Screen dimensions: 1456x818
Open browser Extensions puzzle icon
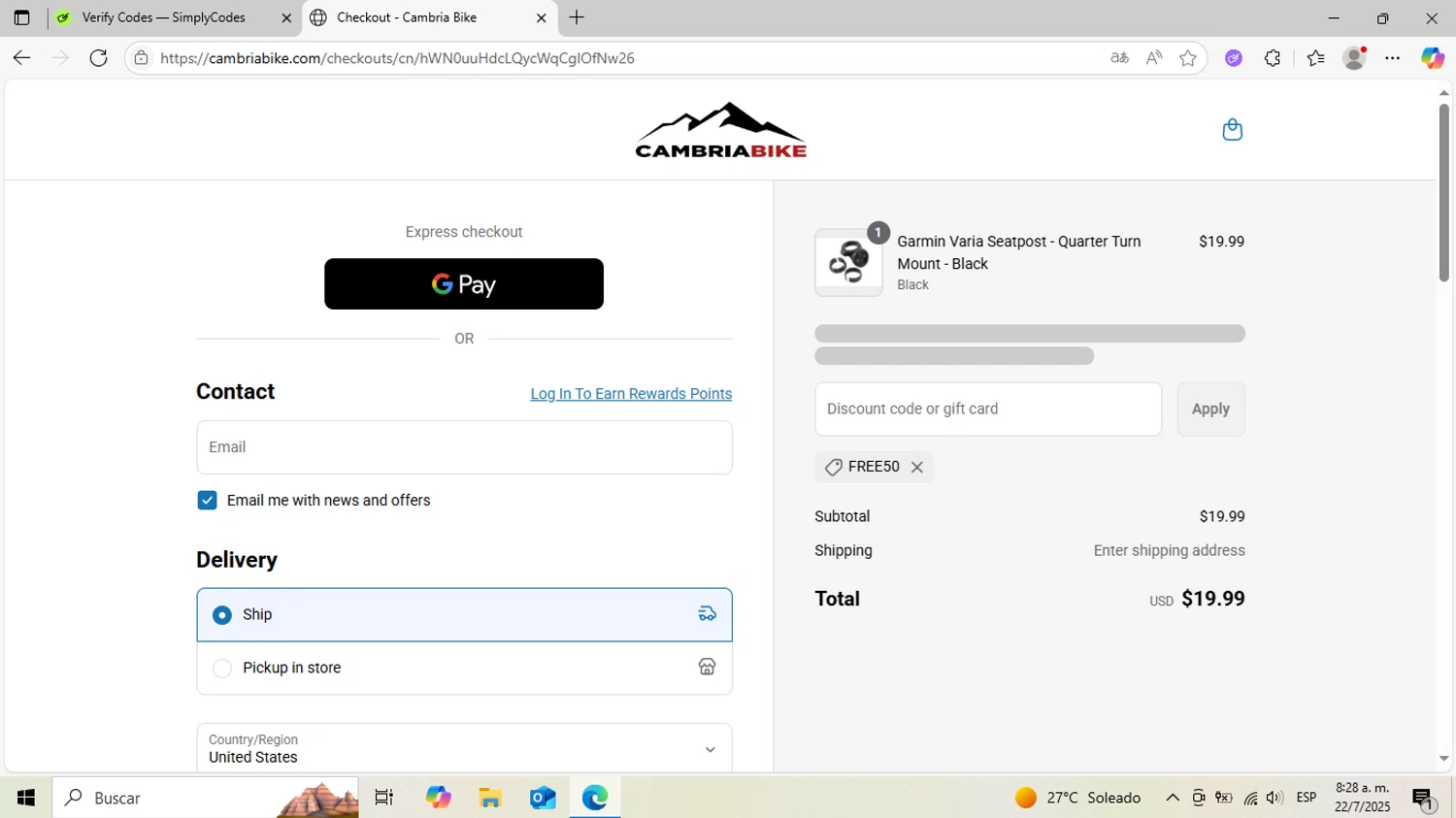(1273, 58)
